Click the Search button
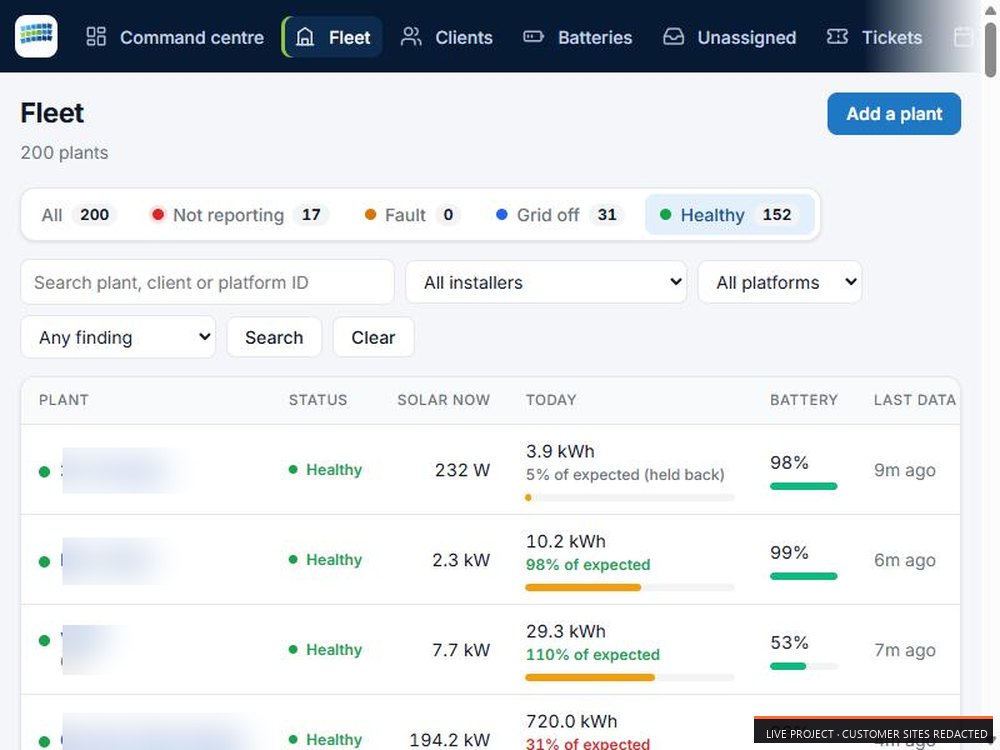 (274, 337)
